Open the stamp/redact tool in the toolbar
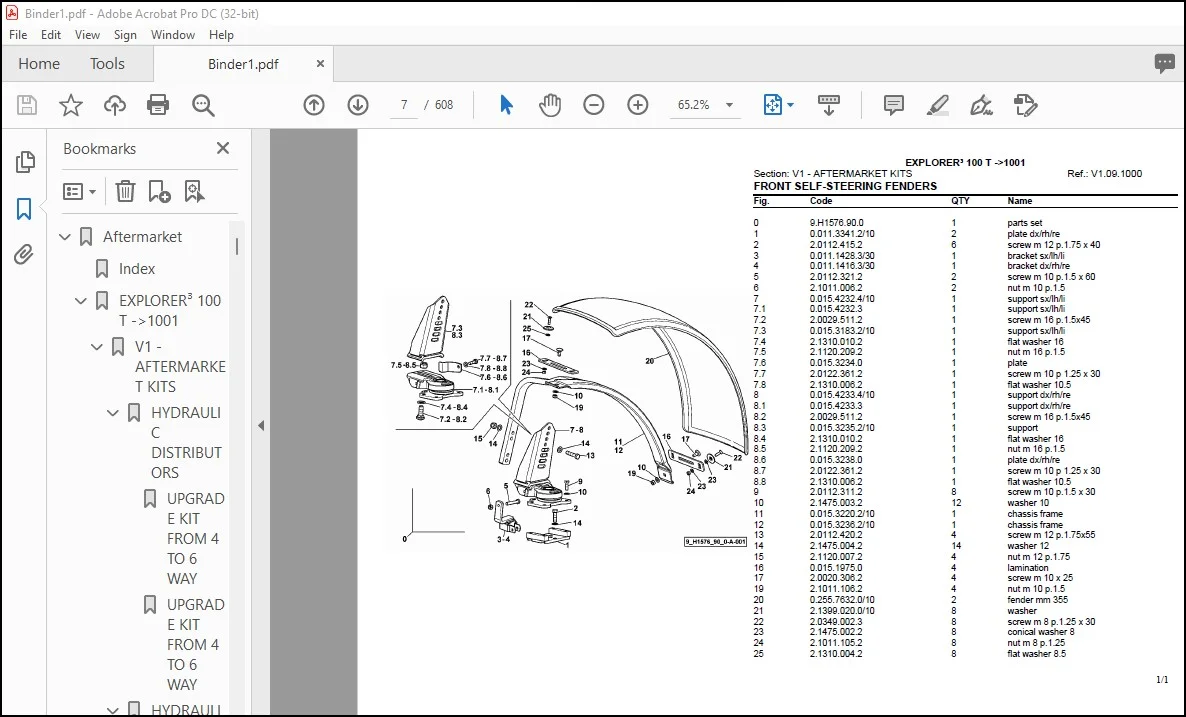Image resolution: width=1186 pixels, height=717 pixels. [1026, 105]
